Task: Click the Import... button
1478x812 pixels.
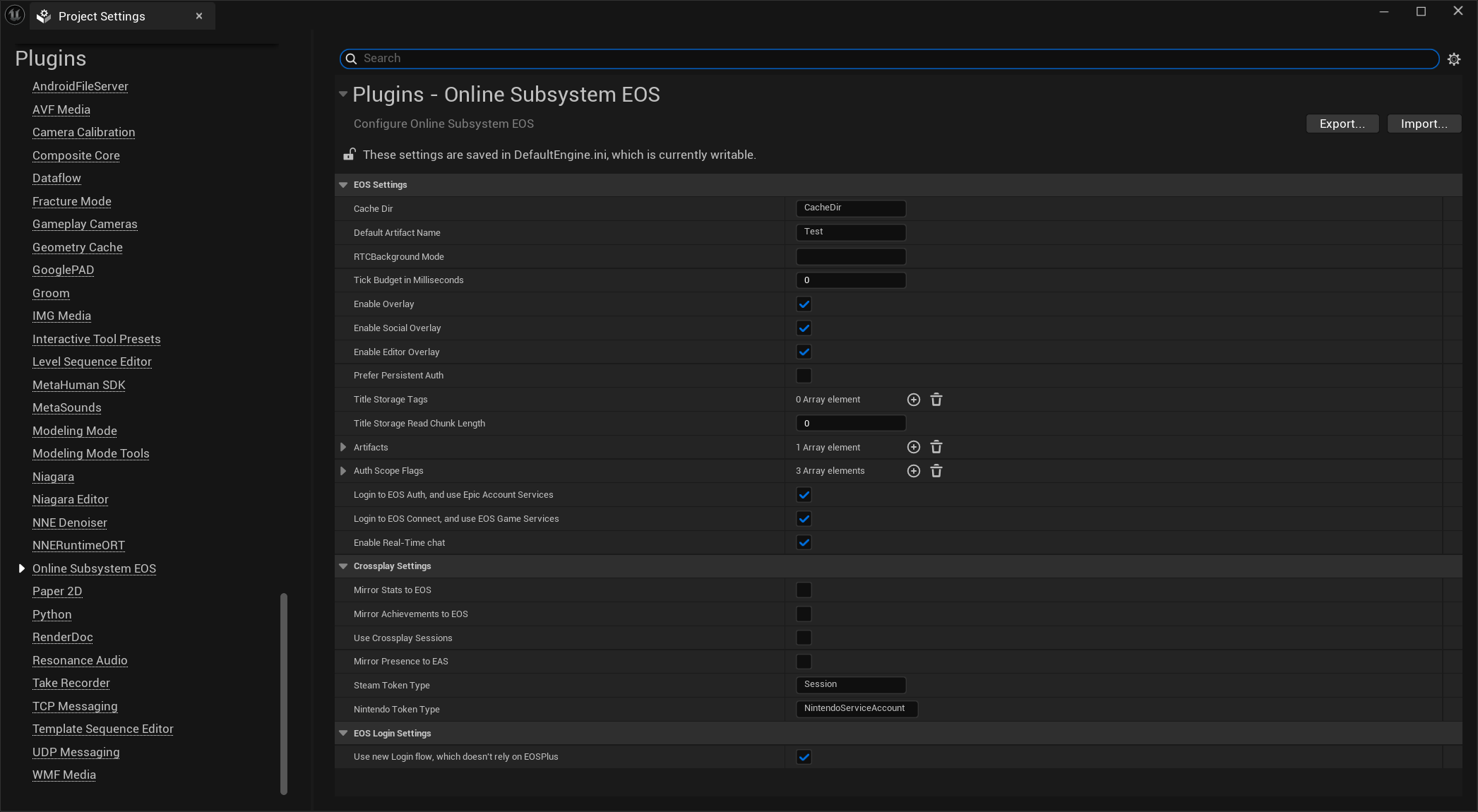Action: (1424, 124)
